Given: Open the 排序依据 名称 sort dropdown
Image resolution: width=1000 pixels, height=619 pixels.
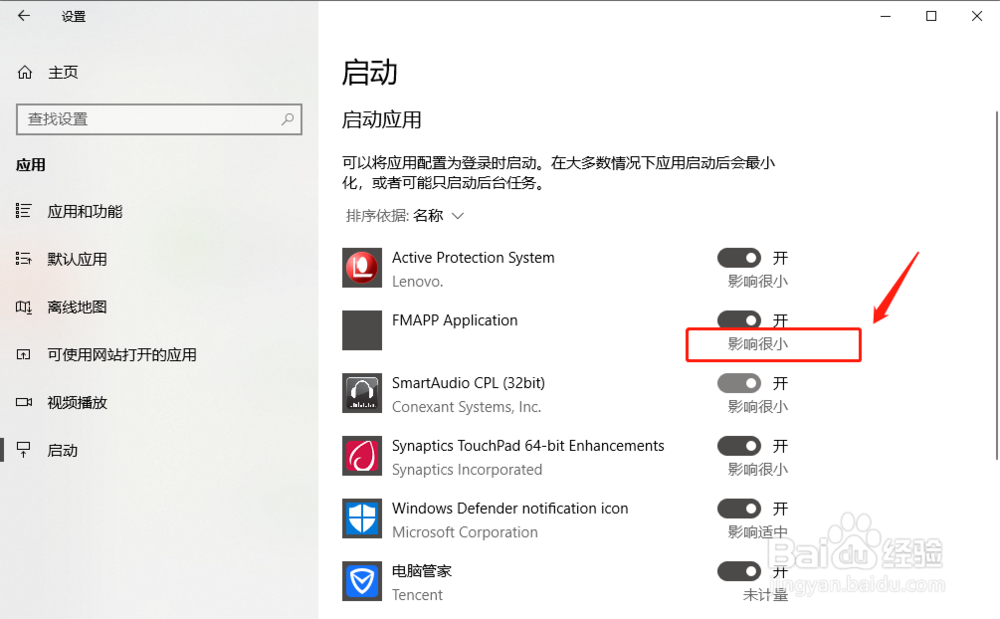Looking at the screenshot, I should [x=437, y=215].
